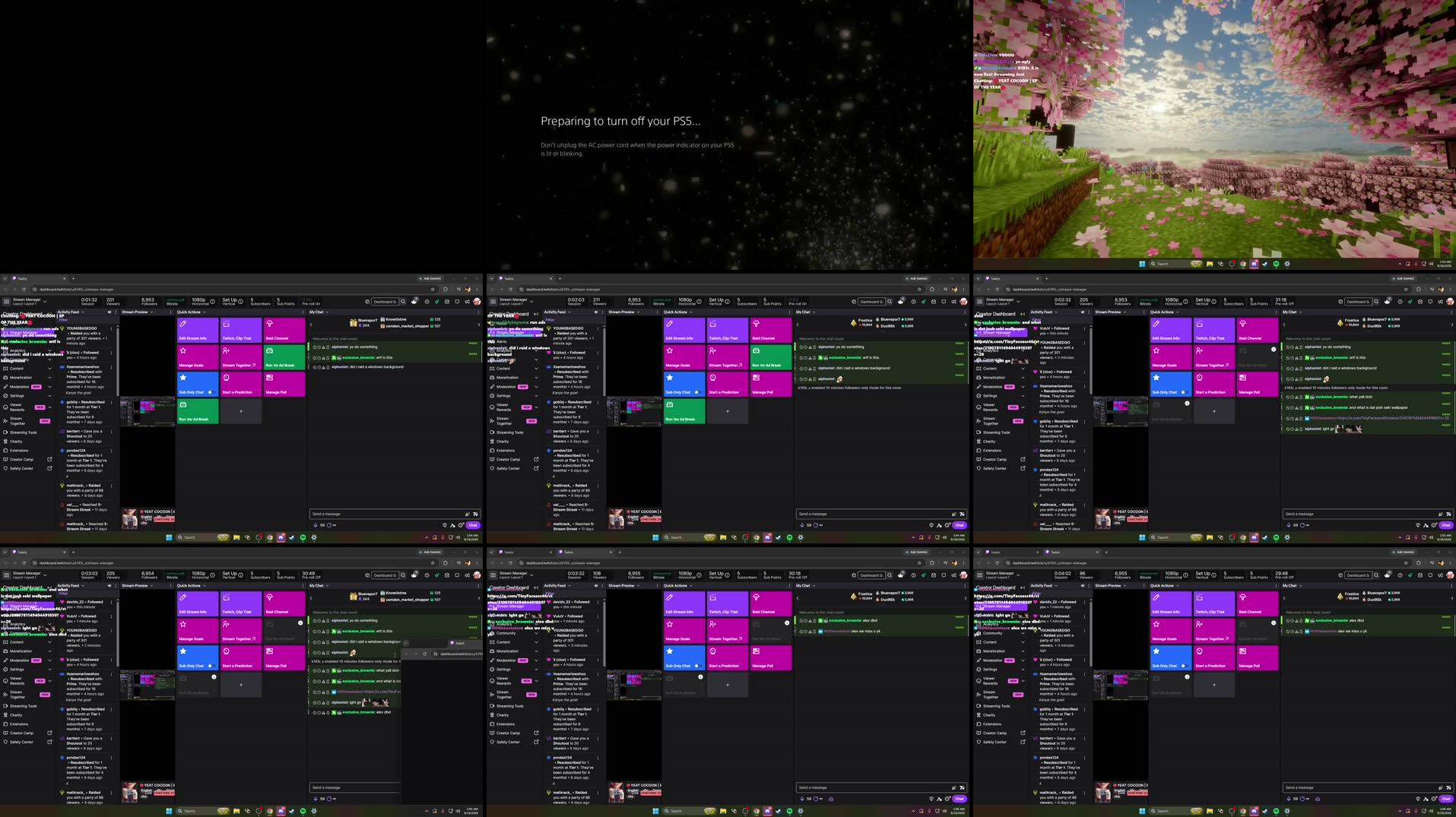Collapse the Creator Dashboard sidebar in the 0:02:32 dashboard

1023,314
